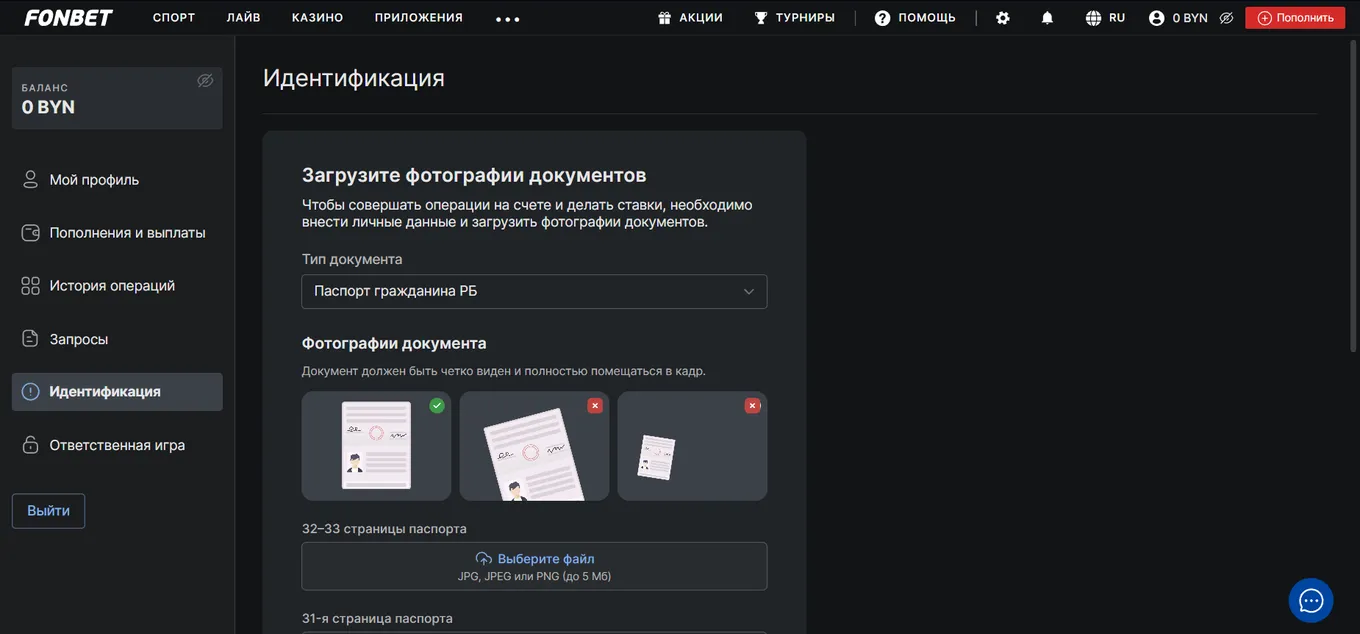Click the chevron of document type selector
This screenshot has width=1360, height=634.
[x=749, y=291]
